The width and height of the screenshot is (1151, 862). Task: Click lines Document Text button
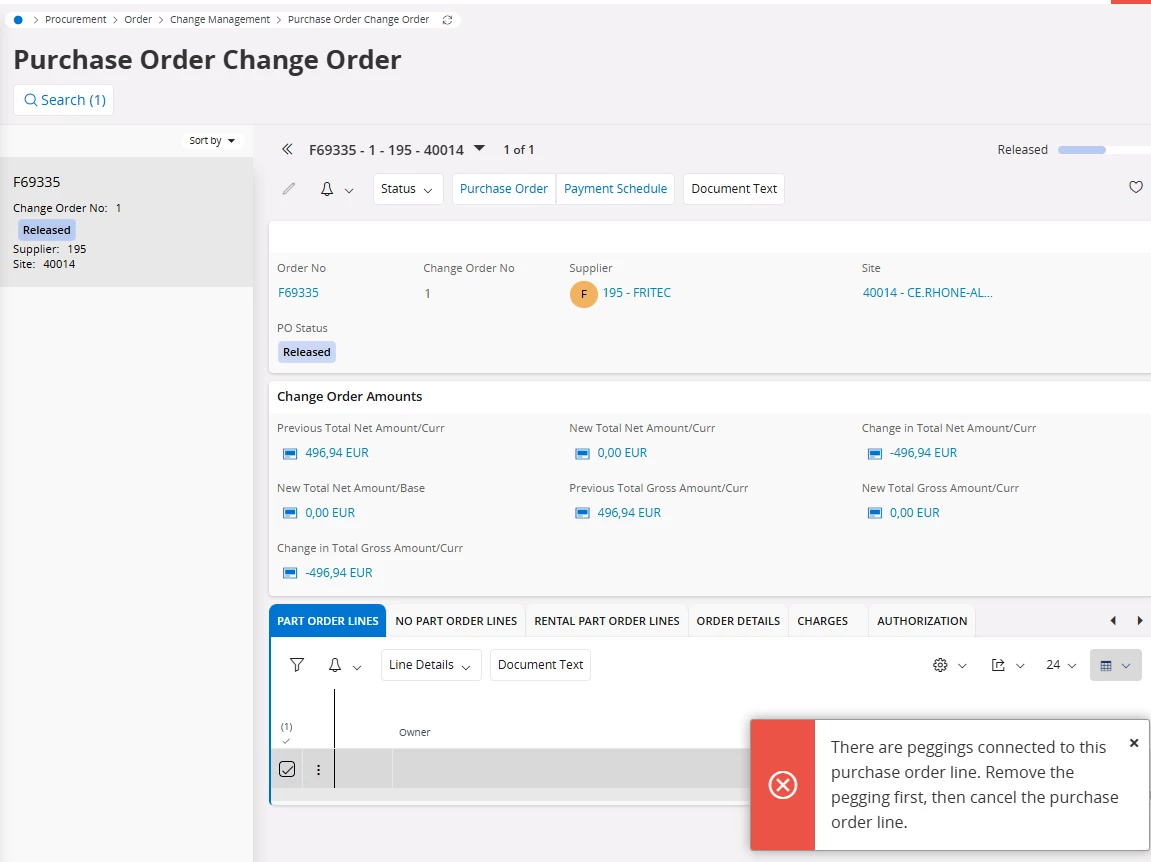coord(540,664)
